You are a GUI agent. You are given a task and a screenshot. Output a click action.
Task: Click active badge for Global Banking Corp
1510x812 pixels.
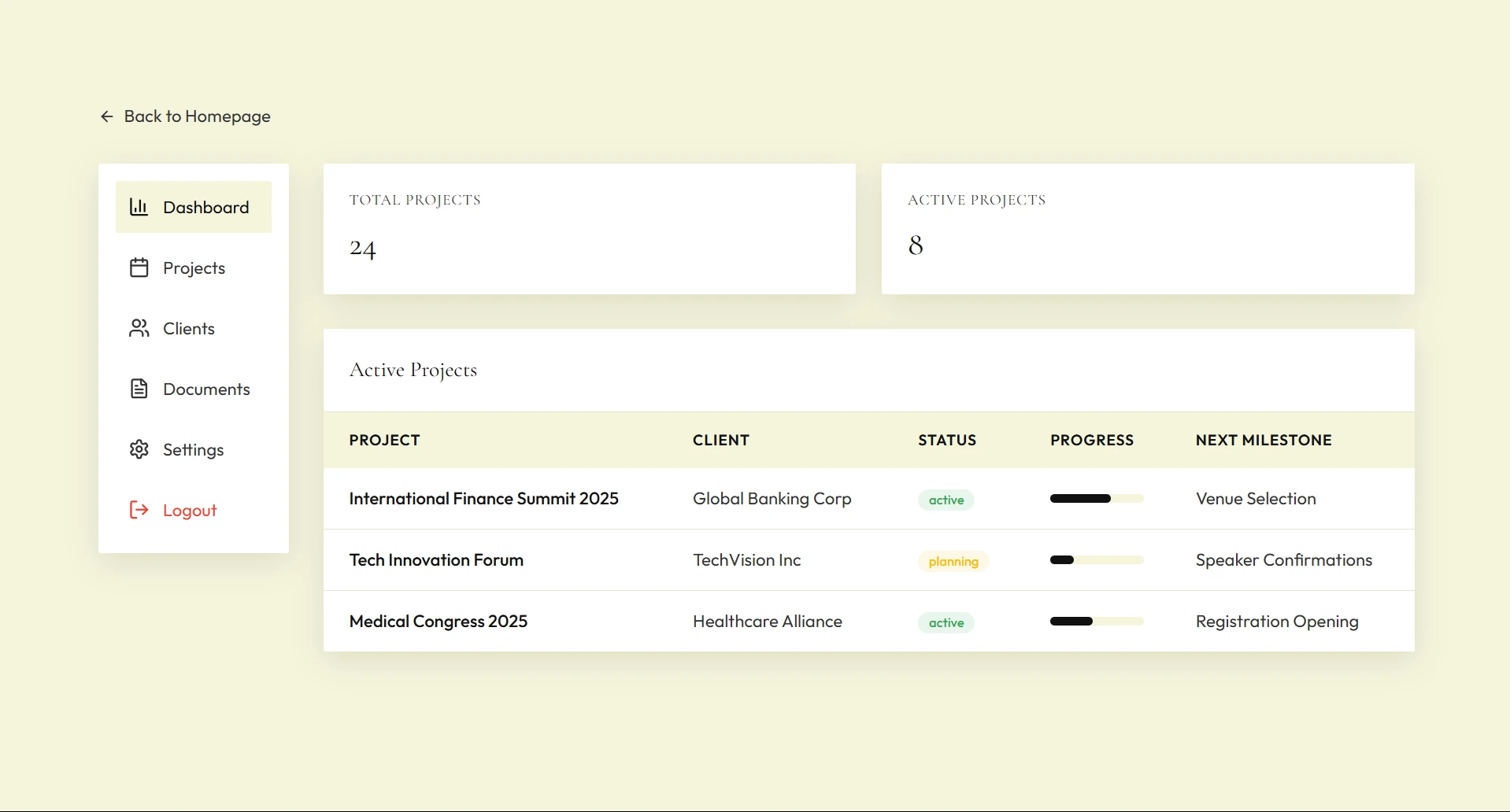click(x=946, y=500)
